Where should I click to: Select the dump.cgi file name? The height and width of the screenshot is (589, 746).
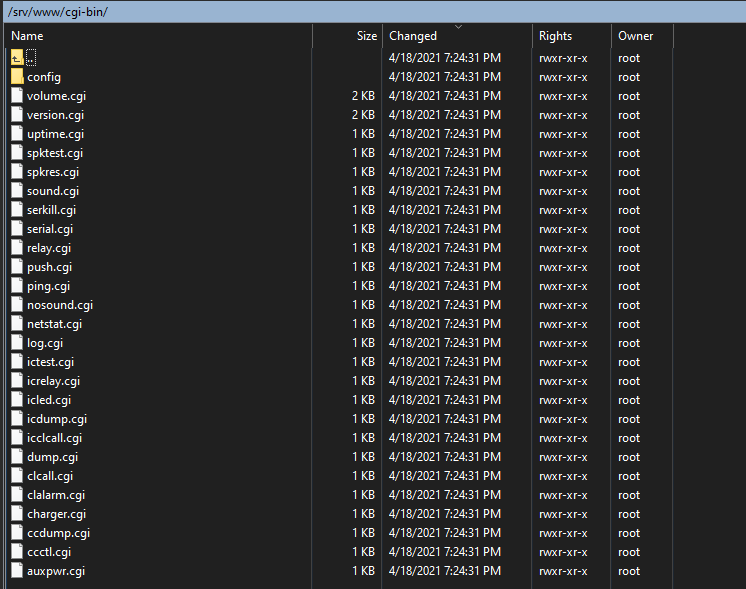click(52, 458)
